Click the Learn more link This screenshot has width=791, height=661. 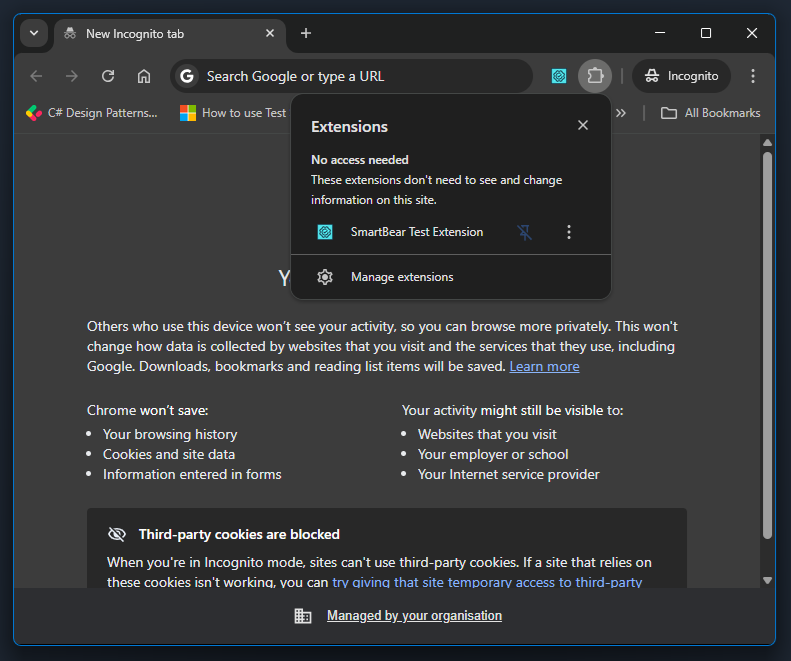tap(544, 367)
